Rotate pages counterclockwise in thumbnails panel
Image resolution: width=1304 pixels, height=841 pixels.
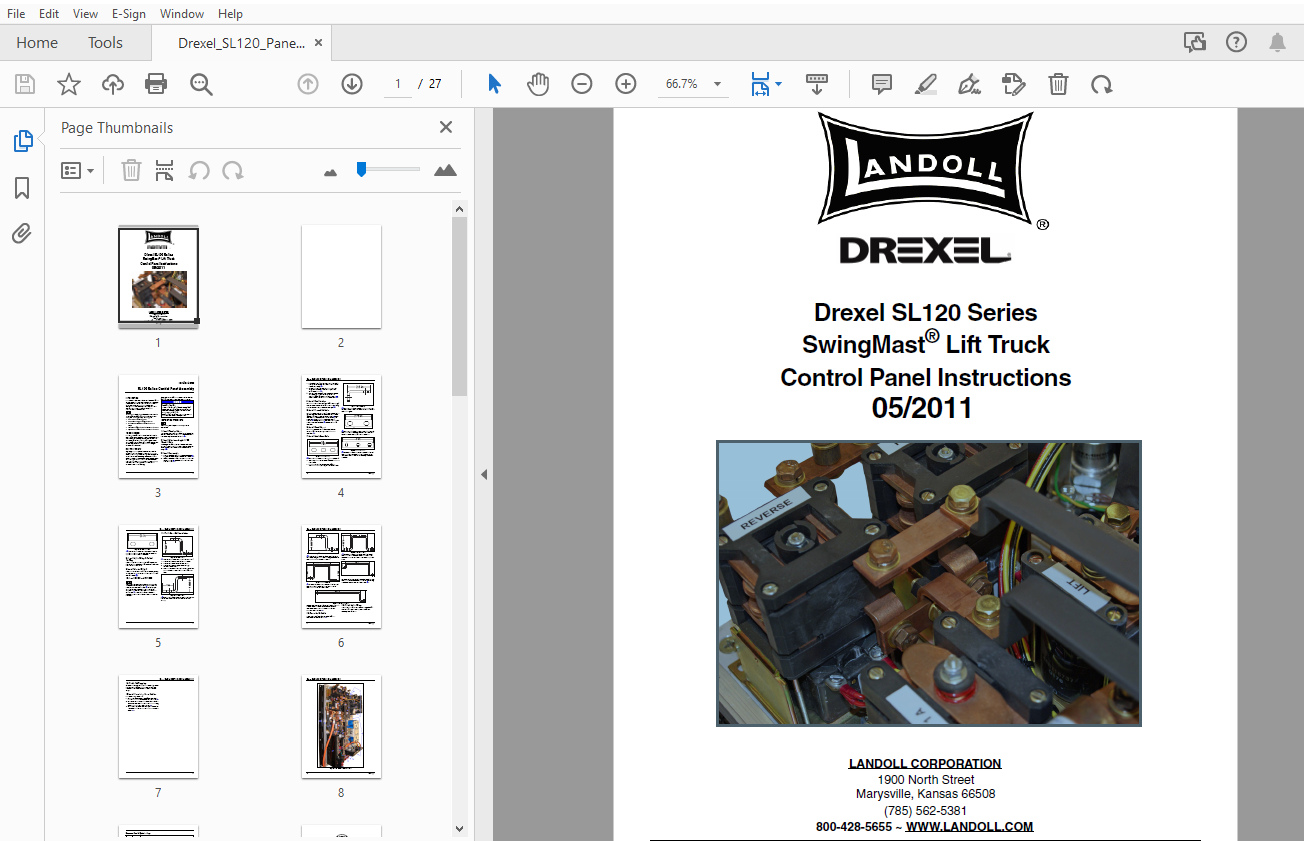pos(199,170)
